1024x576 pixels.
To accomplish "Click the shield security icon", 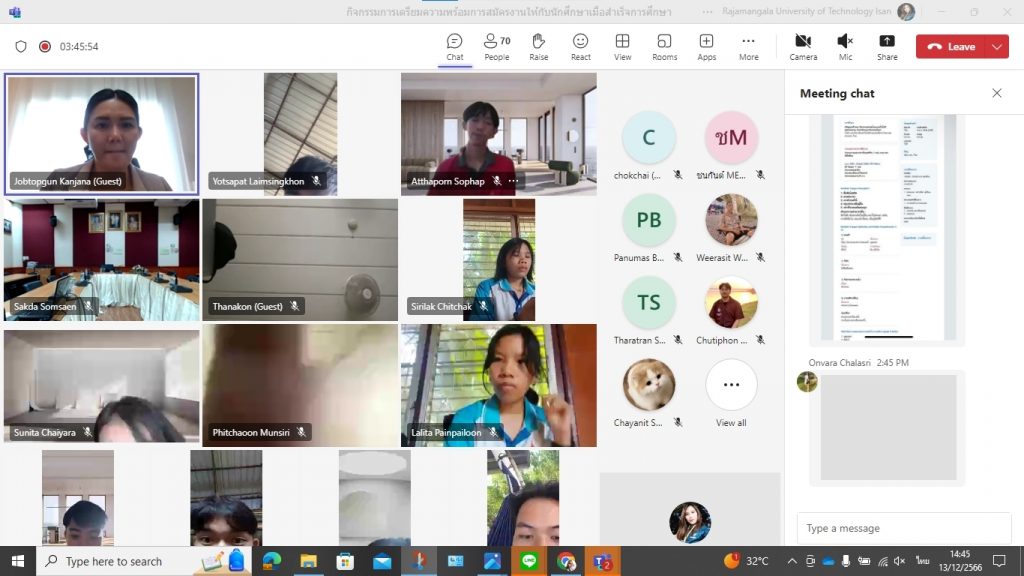I will pyautogui.click(x=21, y=46).
